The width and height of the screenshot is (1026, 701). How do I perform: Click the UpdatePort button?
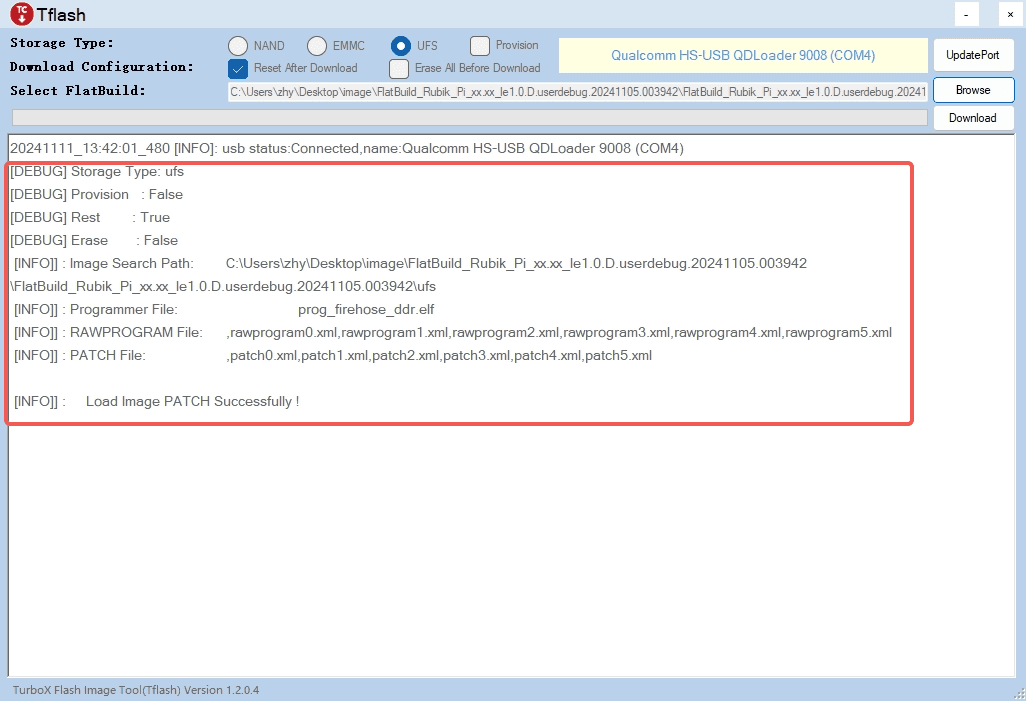[x=973, y=55]
